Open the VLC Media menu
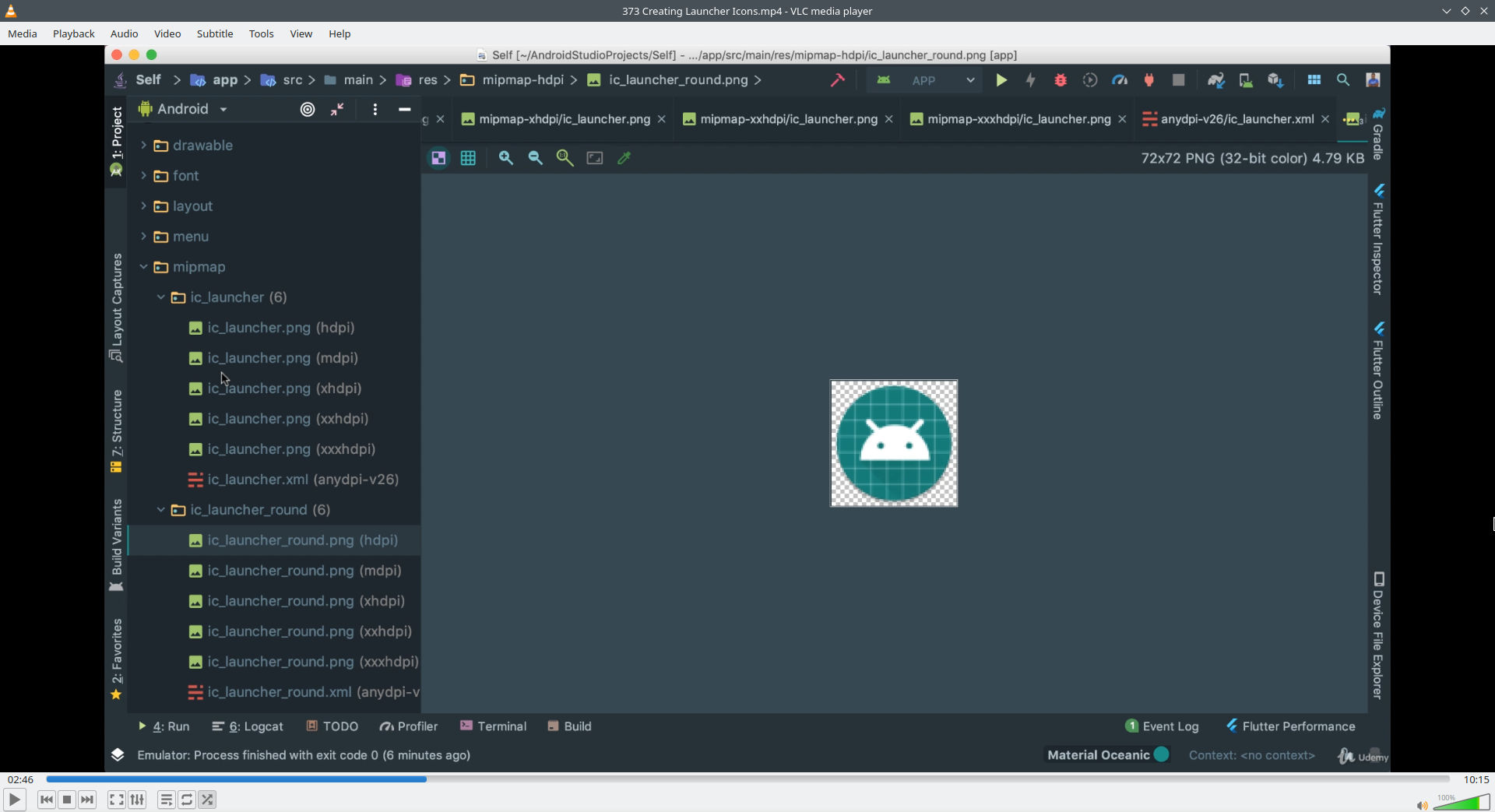This screenshot has width=1495, height=812. click(x=23, y=33)
